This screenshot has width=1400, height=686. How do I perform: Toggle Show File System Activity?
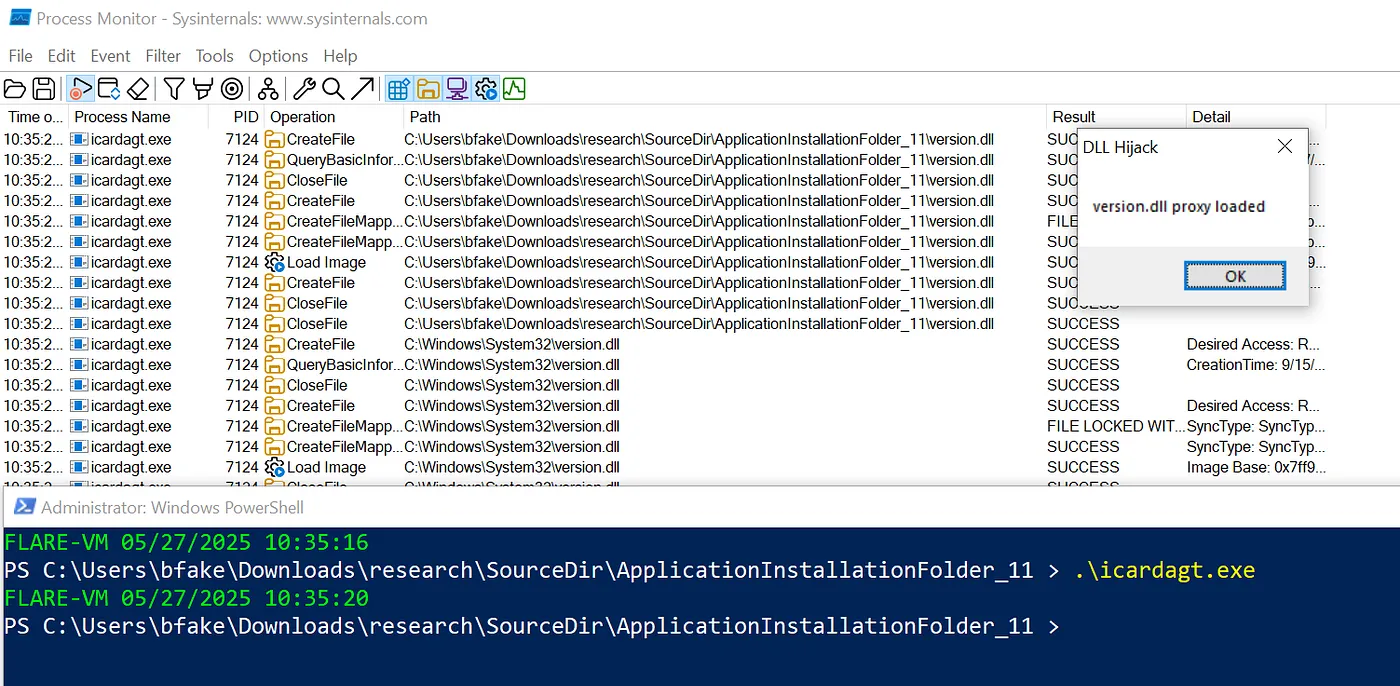[x=428, y=89]
